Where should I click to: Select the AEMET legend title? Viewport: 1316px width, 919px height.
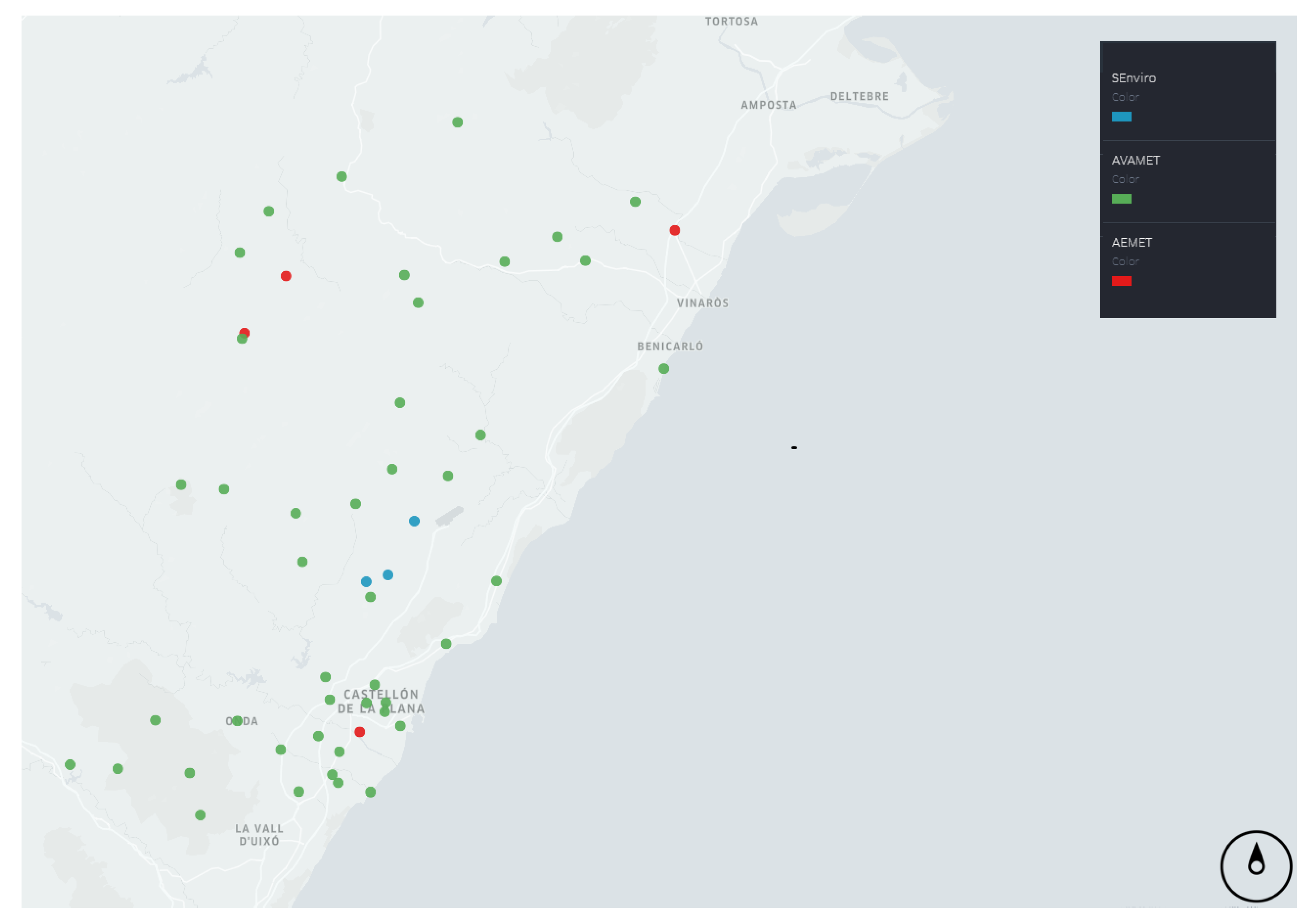click(1131, 243)
